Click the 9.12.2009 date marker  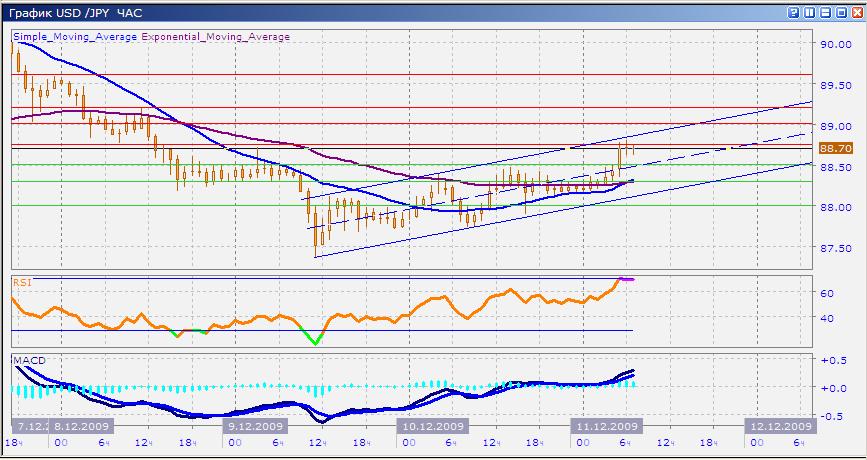coord(257,425)
